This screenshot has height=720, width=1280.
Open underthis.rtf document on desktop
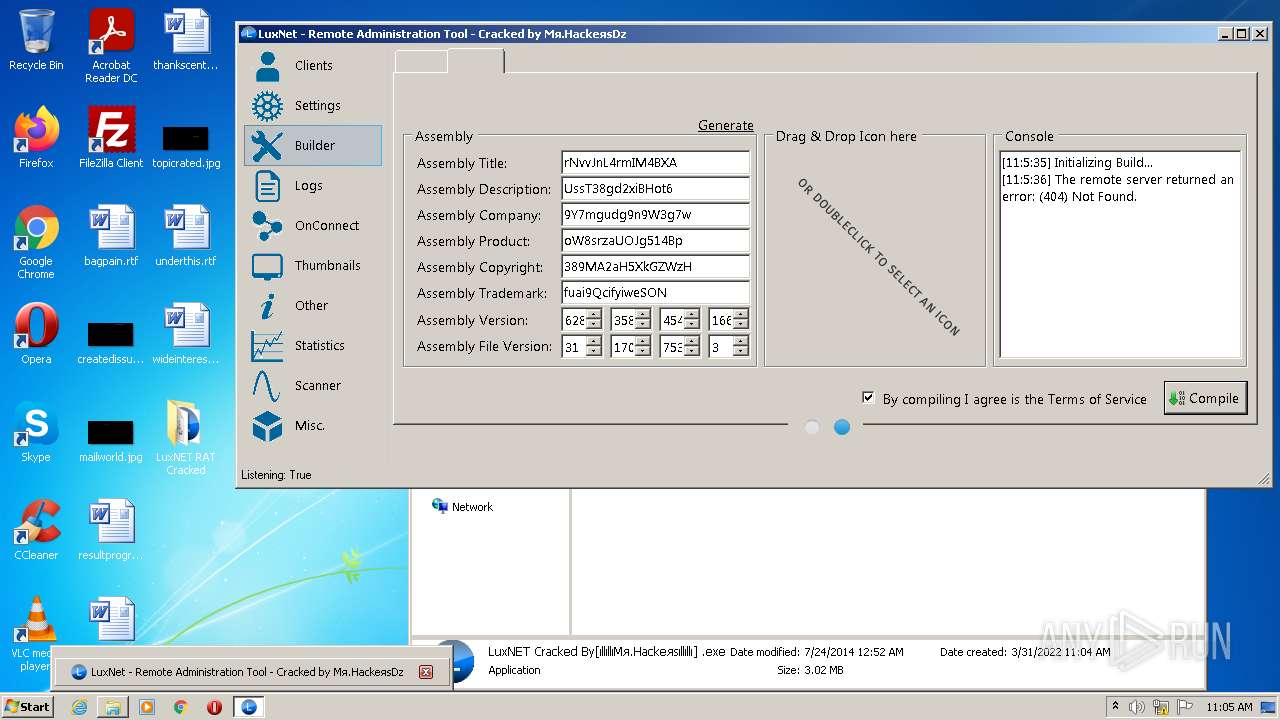point(185,236)
